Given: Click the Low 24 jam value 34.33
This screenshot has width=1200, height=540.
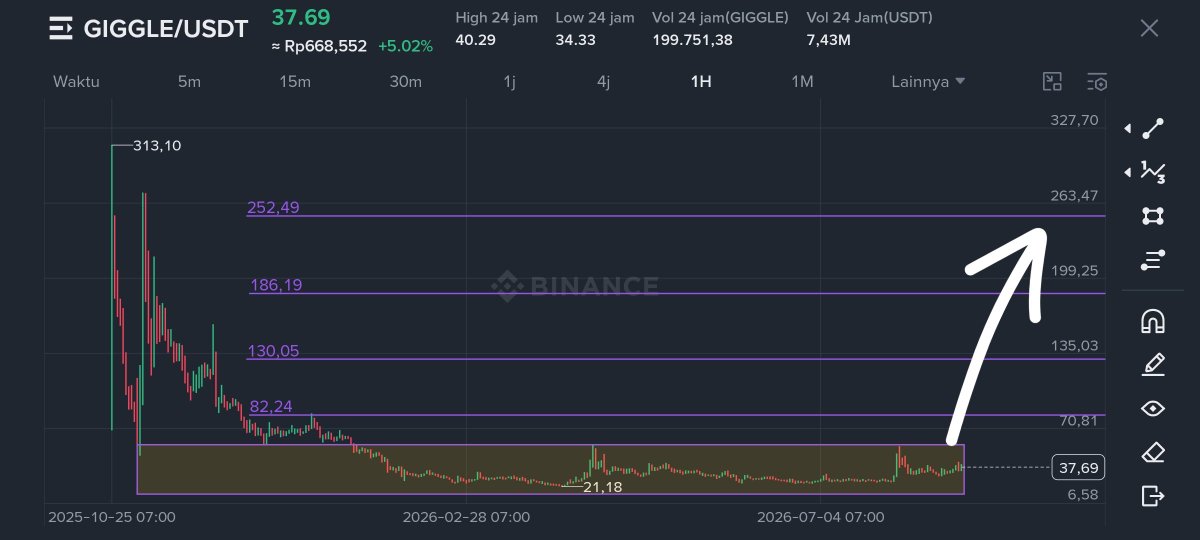Looking at the screenshot, I should pos(575,40).
